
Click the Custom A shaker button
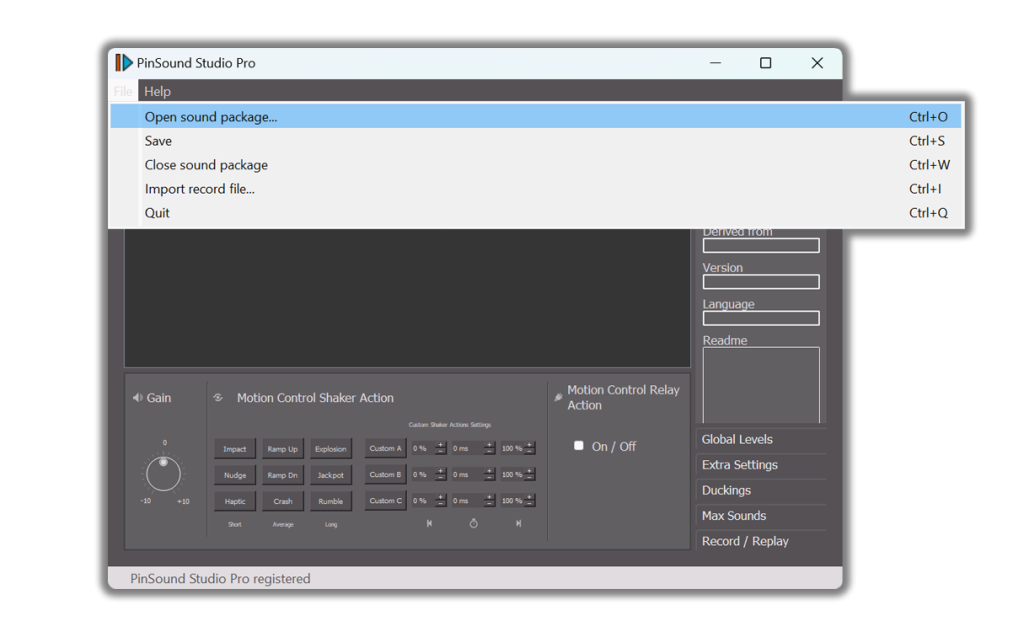(x=385, y=448)
